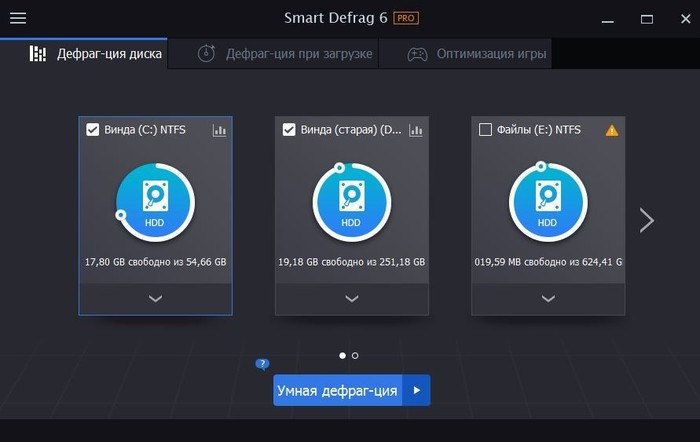The image size is (700, 442).
Task: Click the HDD disk icon for Файлы (E:)
Action: click(x=547, y=204)
